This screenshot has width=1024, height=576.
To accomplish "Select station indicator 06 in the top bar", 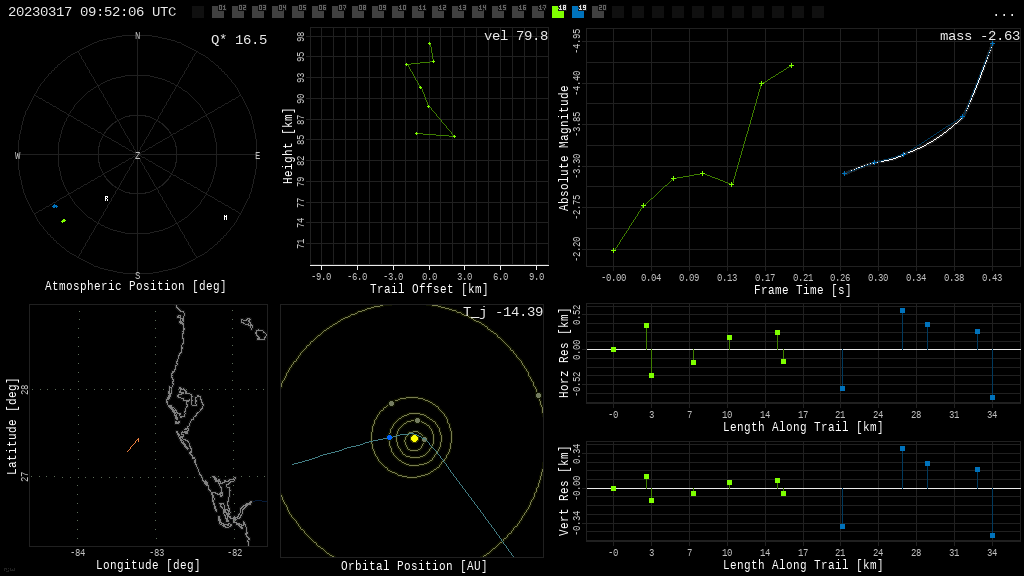I will point(318,11).
